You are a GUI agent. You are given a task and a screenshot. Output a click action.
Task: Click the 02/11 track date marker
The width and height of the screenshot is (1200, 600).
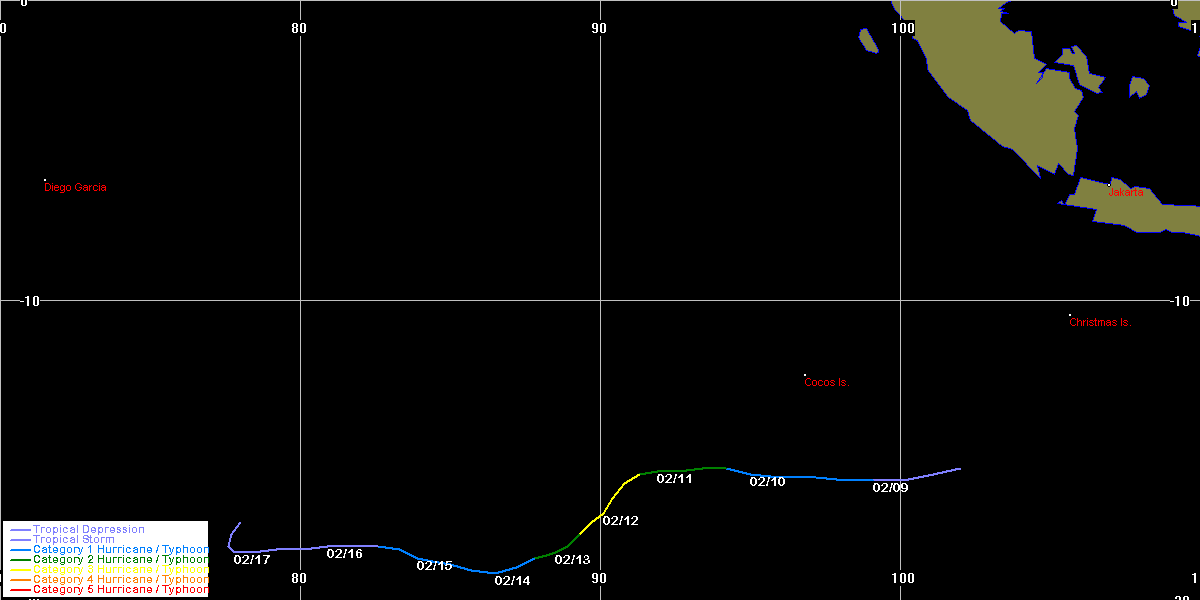[x=674, y=479]
